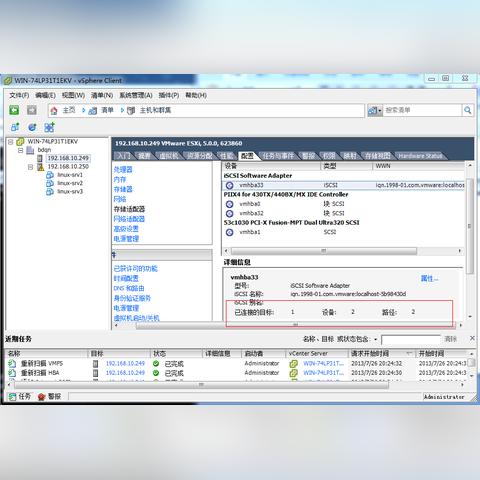Select the vmhba32 adapter row

[343, 213]
